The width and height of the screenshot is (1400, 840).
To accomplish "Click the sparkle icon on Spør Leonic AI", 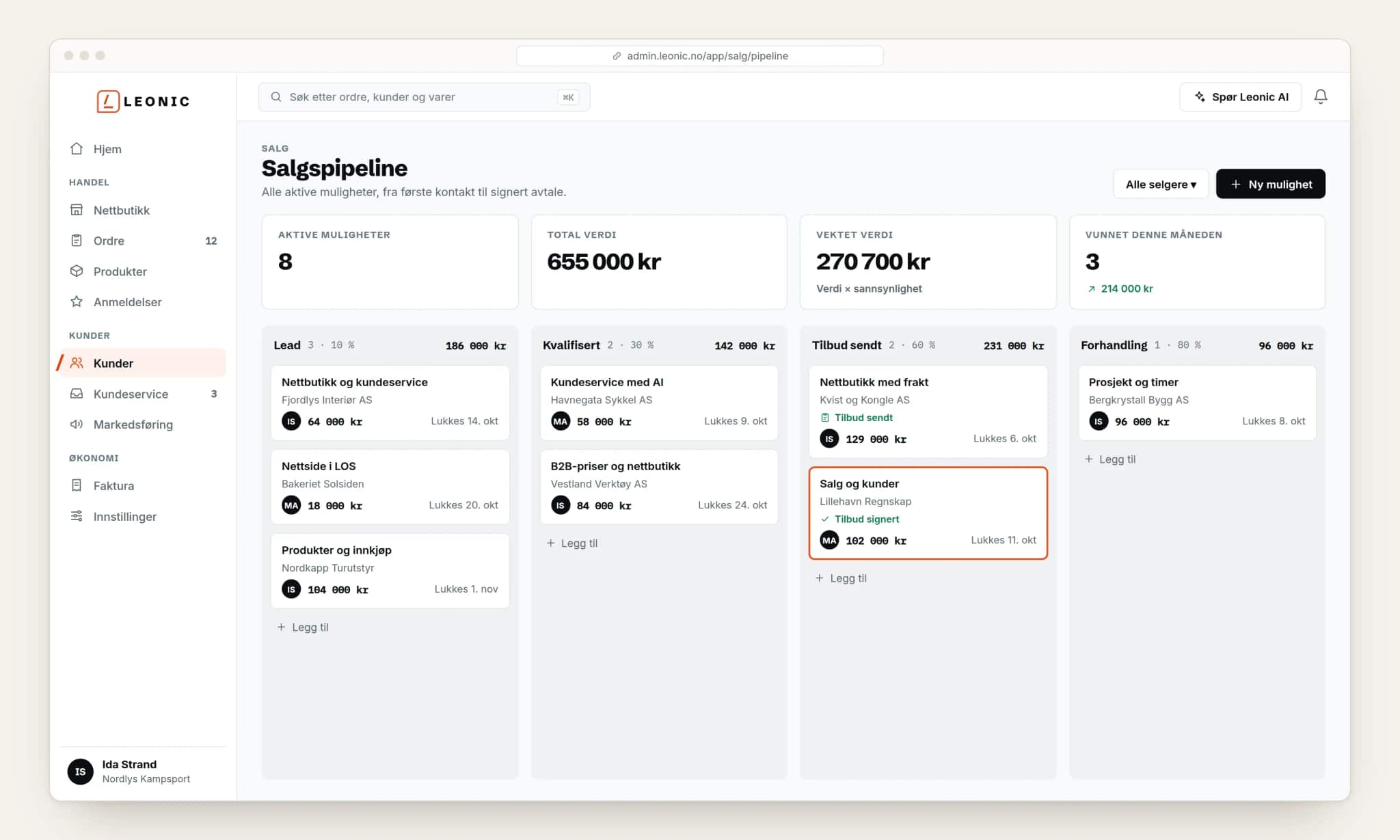I will (1200, 97).
